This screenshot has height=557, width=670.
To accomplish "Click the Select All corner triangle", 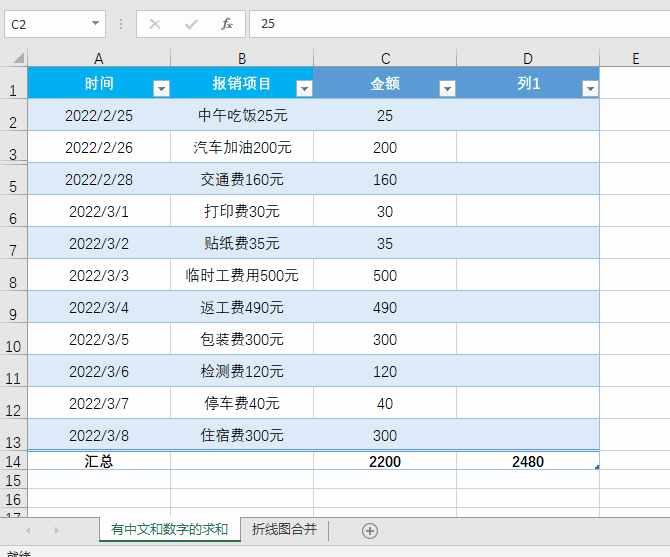I will pyautogui.click(x=18, y=58).
